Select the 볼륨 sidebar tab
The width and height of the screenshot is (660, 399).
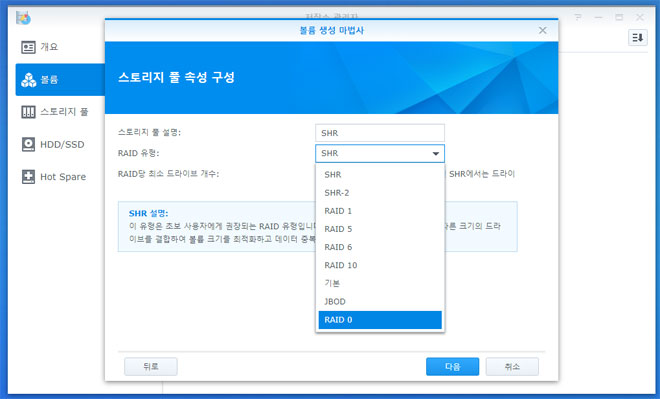(x=60, y=80)
